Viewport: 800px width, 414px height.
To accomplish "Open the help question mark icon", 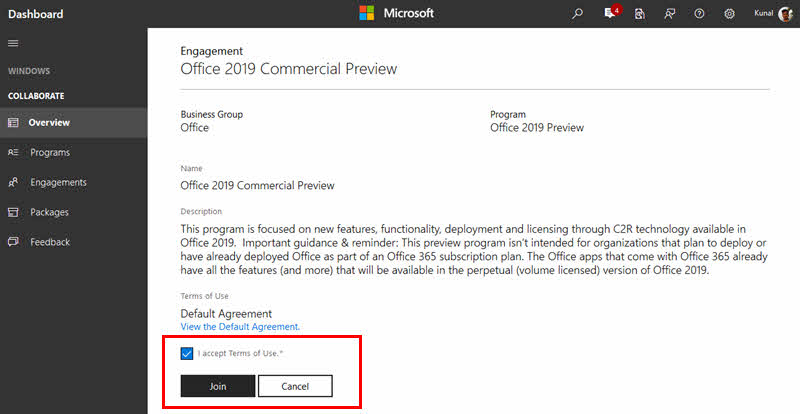I will coord(699,14).
